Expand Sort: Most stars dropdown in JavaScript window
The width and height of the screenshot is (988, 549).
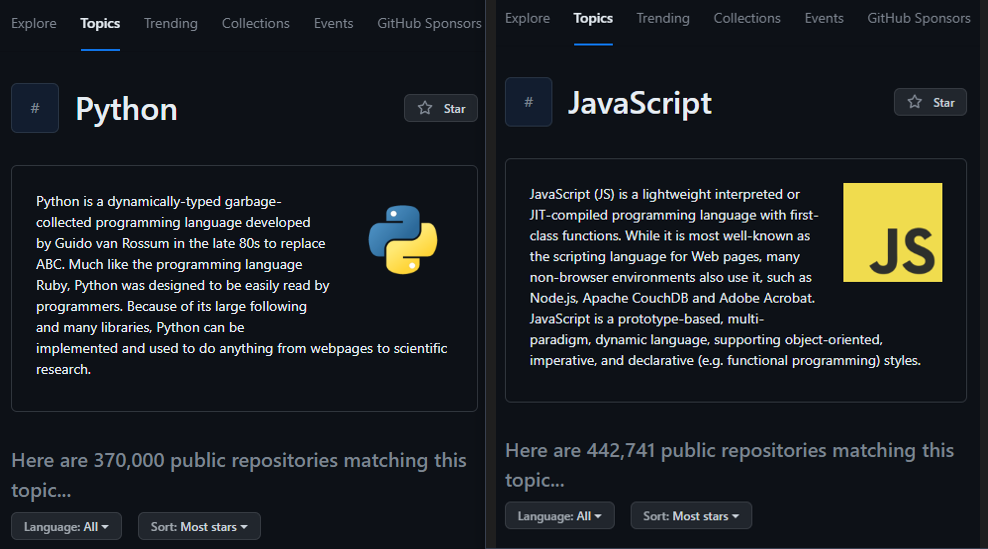click(x=691, y=516)
